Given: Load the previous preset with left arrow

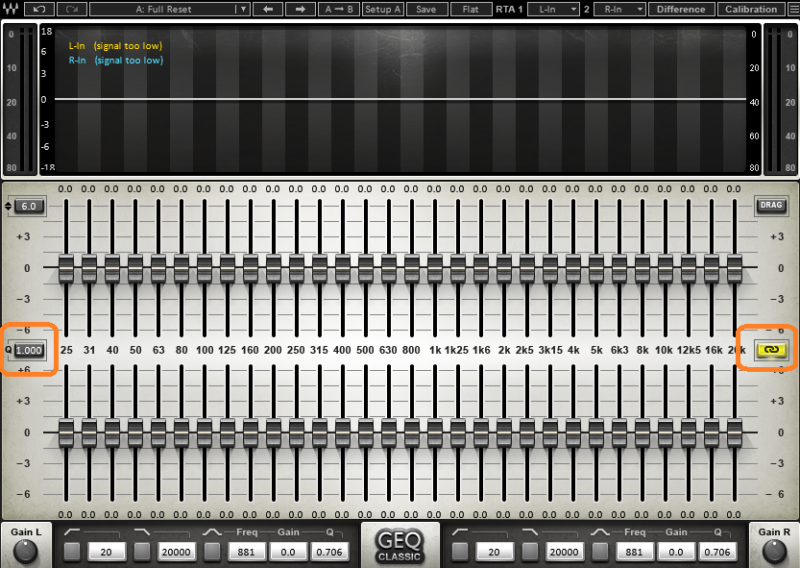Looking at the screenshot, I should pos(267,9).
